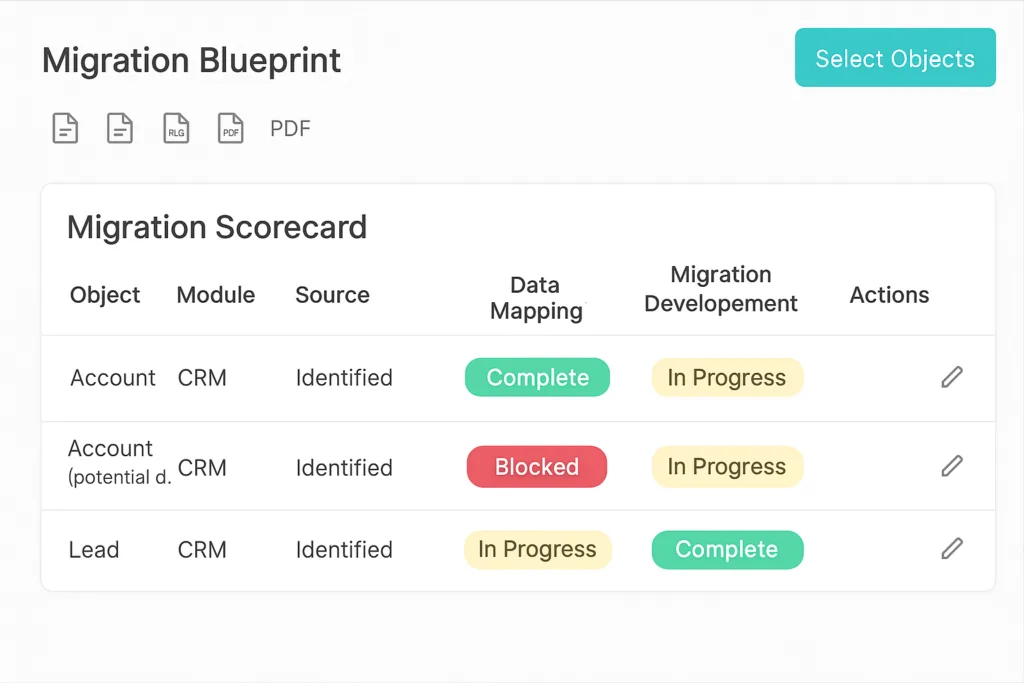The height and width of the screenshot is (683, 1024).
Task: Select the Lead object cell
Action: coord(93,550)
